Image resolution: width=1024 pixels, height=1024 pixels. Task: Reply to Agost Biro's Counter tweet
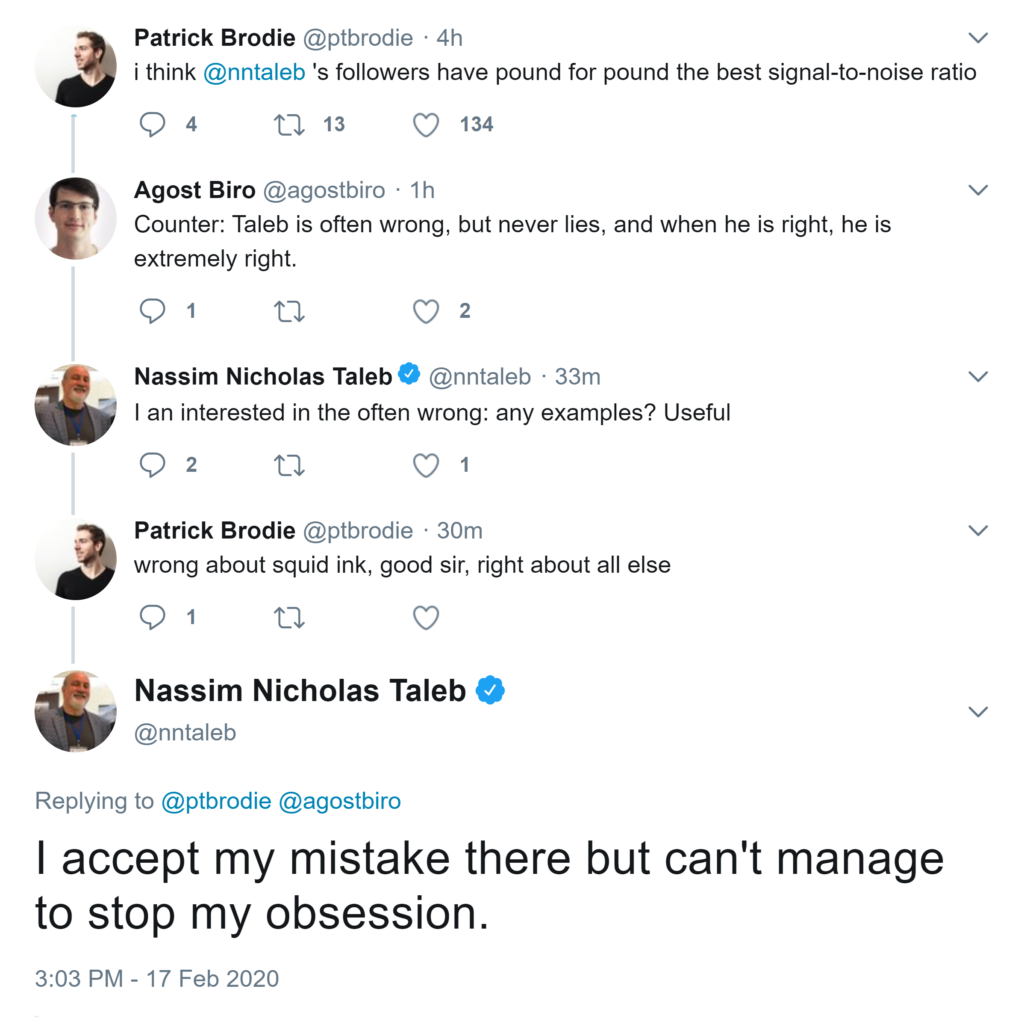152,311
